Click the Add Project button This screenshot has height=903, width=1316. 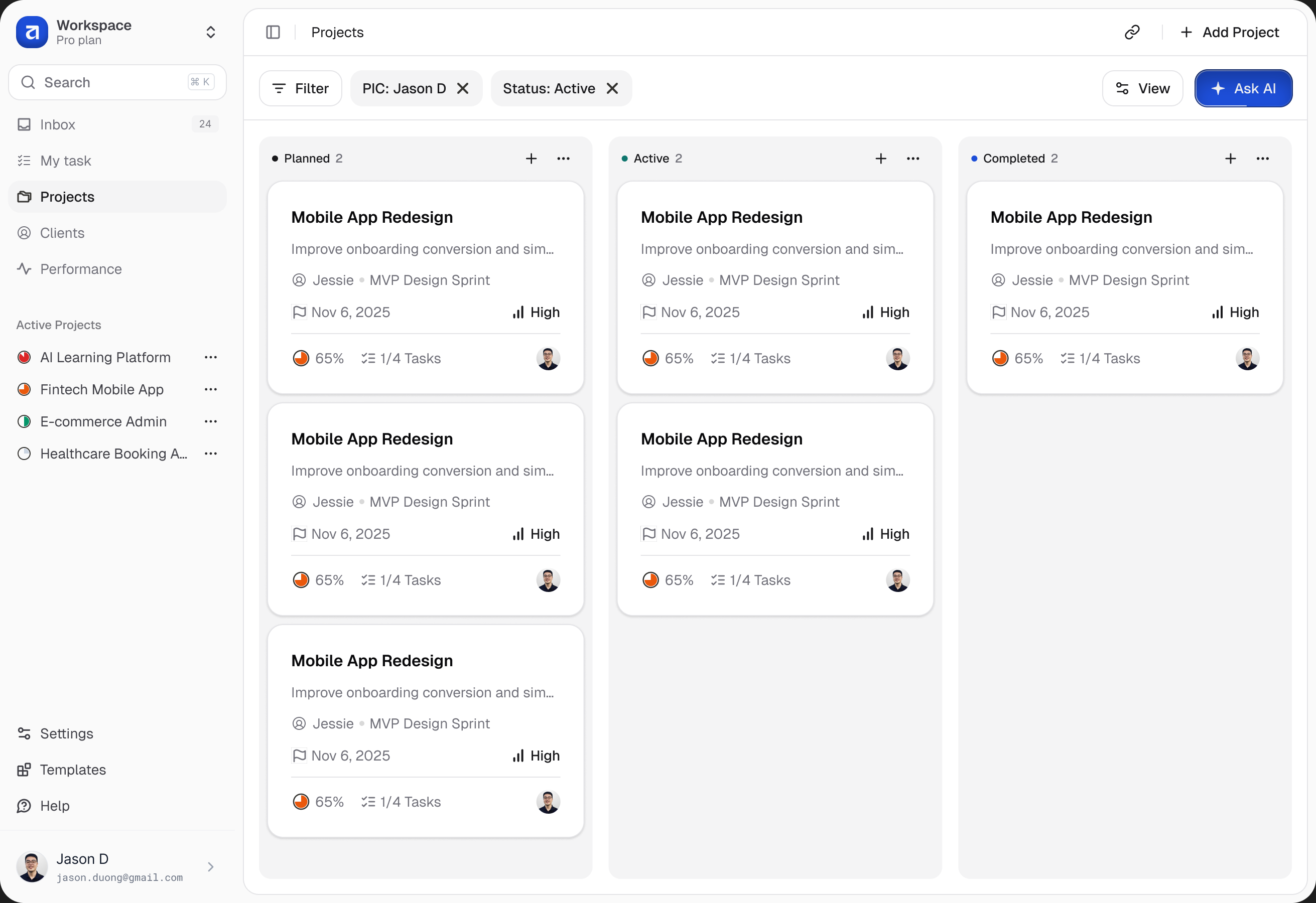pyautogui.click(x=1229, y=32)
